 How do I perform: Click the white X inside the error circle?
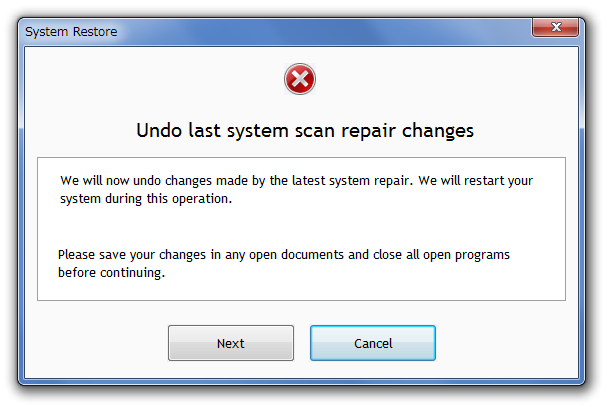(x=300, y=79)
